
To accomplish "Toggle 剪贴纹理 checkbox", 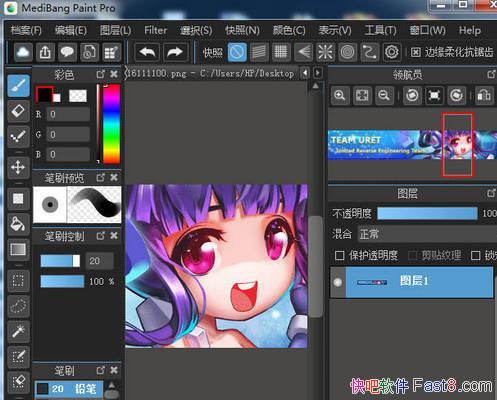I will click(x=413, y=255).
